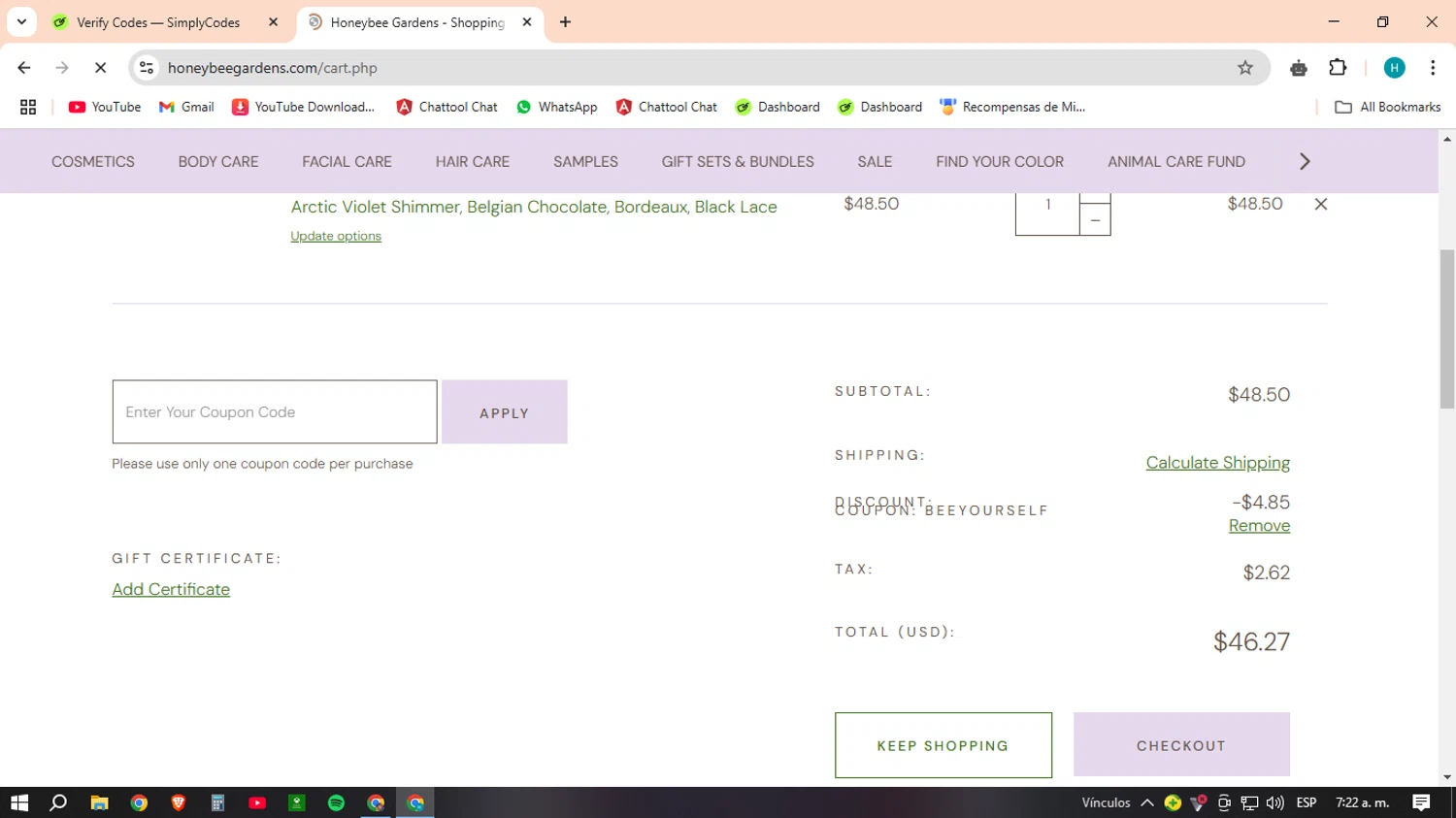Open the apps grid in bookmarks bar
The height and width of the screenshot is (818, 1456).
[x=28, y=107]
